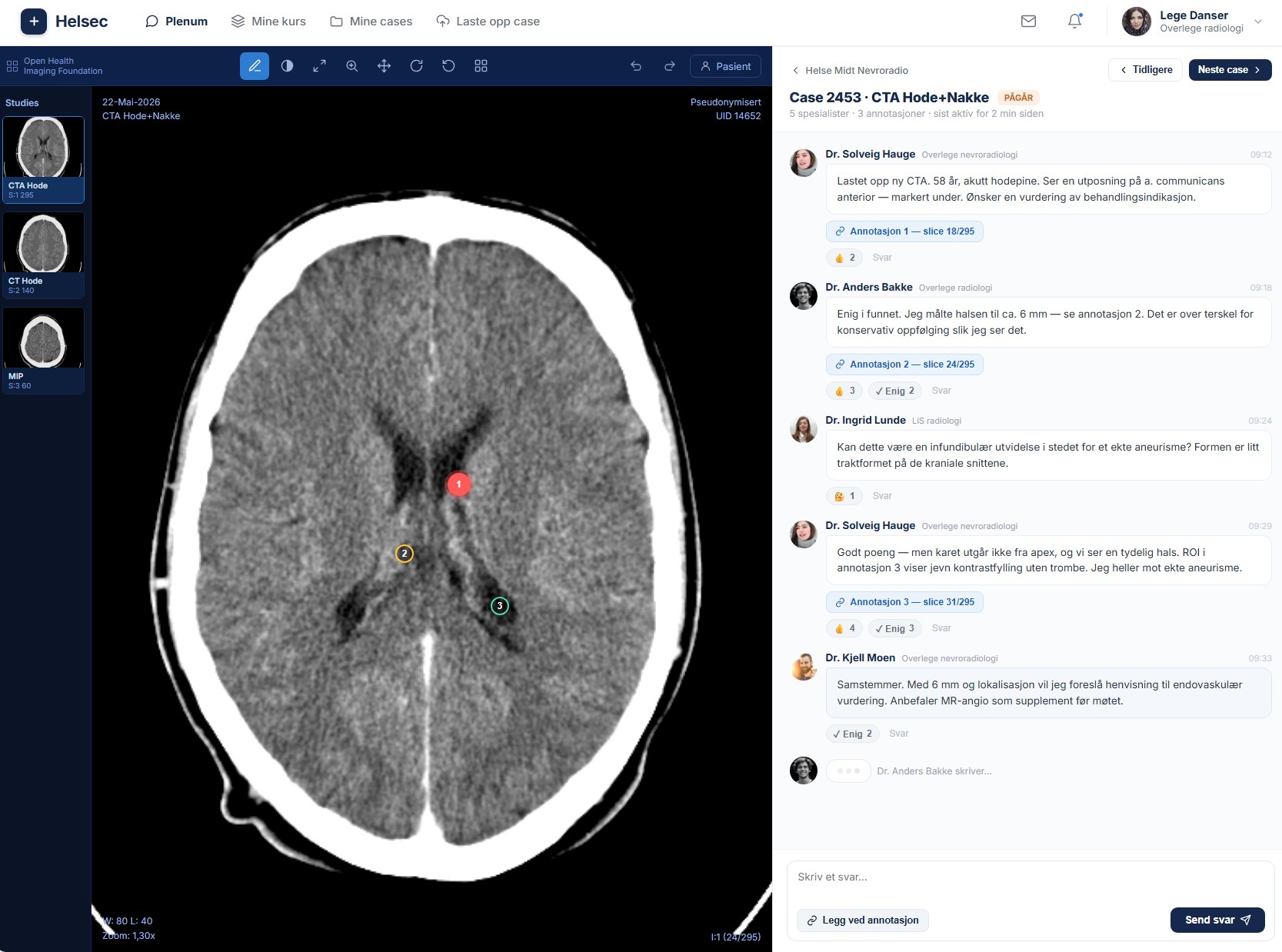The image size is (1282, 952).
Task: Click the 'Dr. Anders Bakke skriver...' indicator
Action: (x=934, y=771)
